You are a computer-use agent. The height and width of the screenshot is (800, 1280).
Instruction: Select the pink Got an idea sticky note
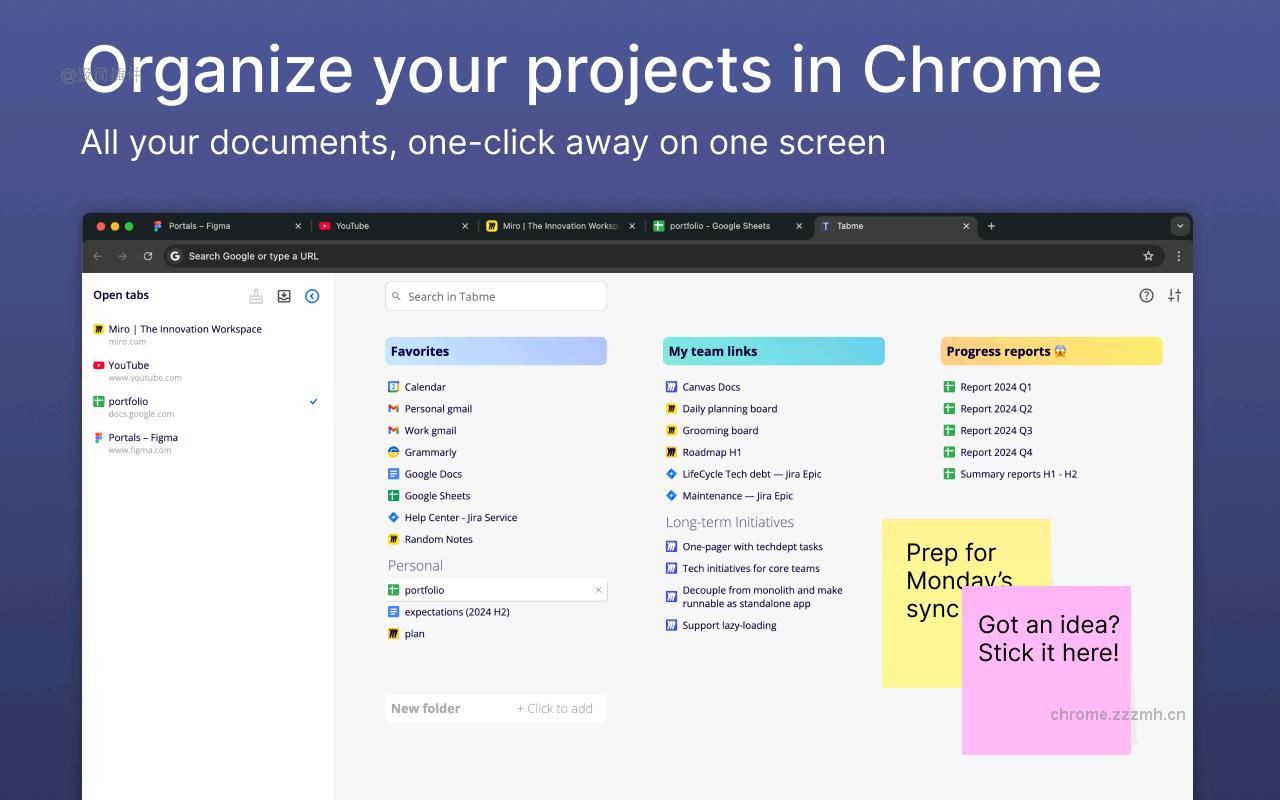click(1046, 670)
